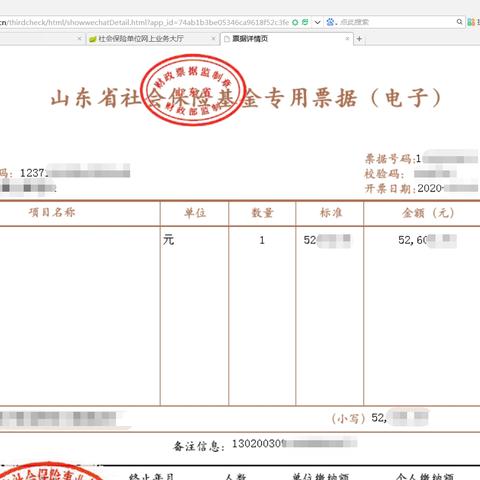This screenshot has height=480, width=480.
Task: Click the red oval 财政票据监制章 seal
Action: pyautogui.click(x=193, y=90)
